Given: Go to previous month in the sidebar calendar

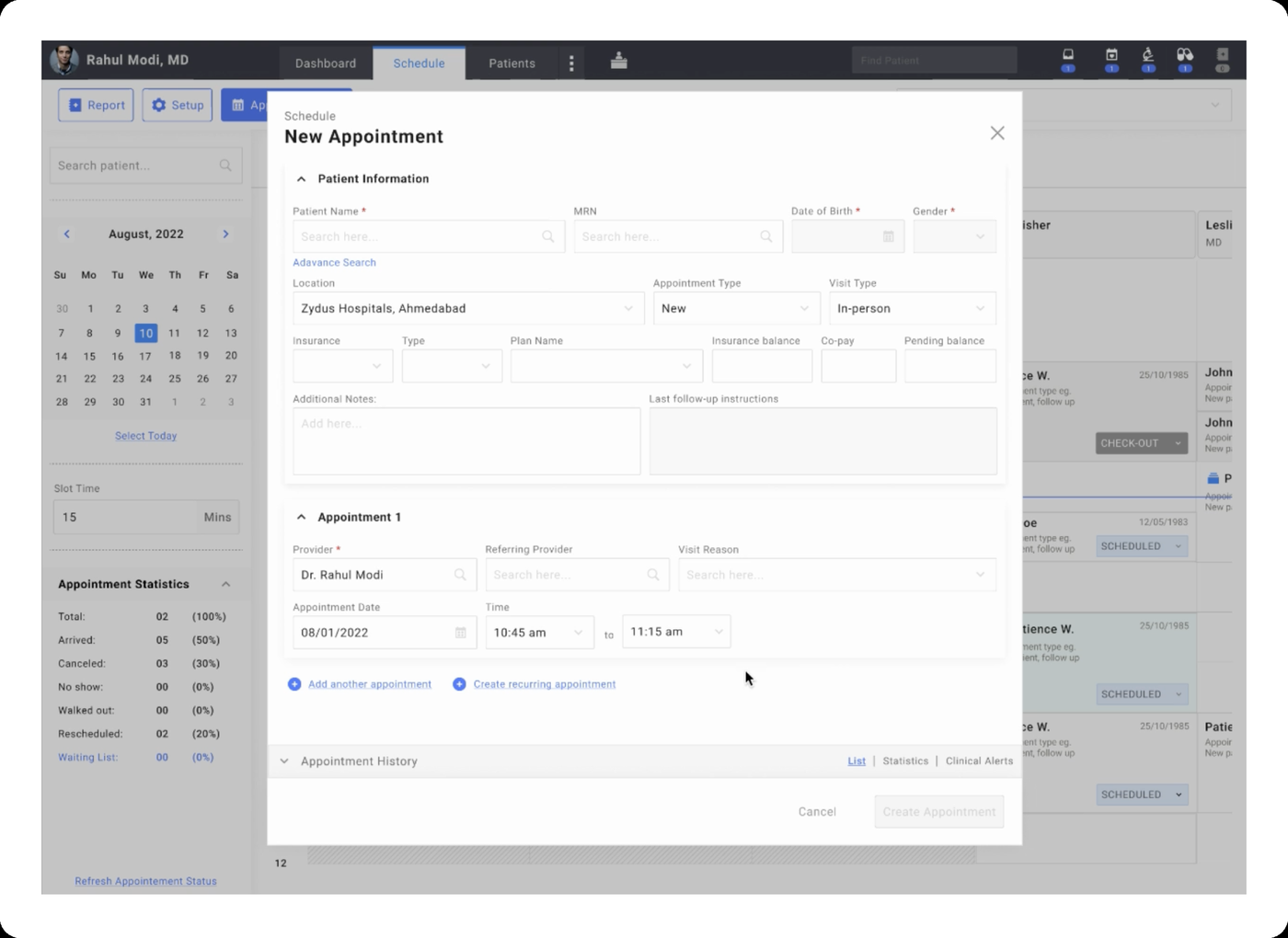Looking at the screenshot, I should tap(66, 234).
